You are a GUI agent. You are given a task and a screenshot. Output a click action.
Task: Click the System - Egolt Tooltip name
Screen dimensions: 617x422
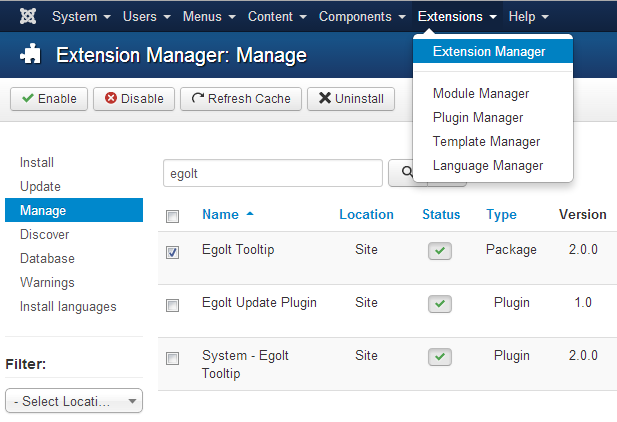245,364
